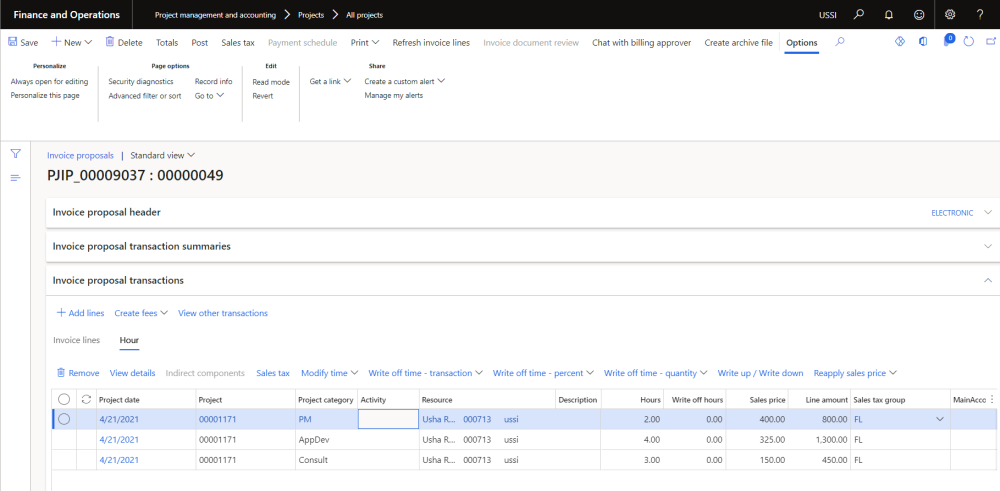Click the Open in Office icon
Viewport: 1000px width, 491px height.
pos(922,43)
